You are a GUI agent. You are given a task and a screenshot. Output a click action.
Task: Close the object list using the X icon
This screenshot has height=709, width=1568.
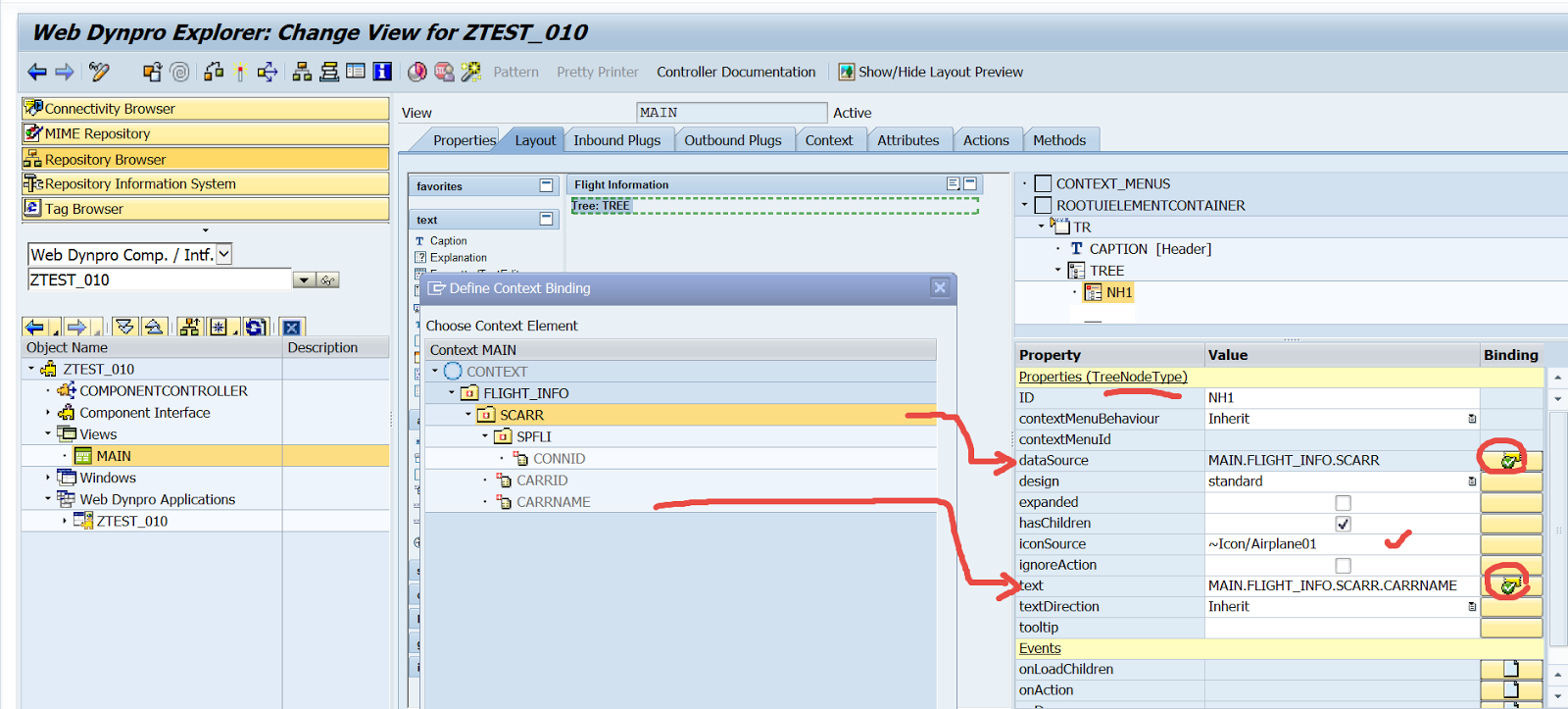pyautogui.click(x=292, y=328)
